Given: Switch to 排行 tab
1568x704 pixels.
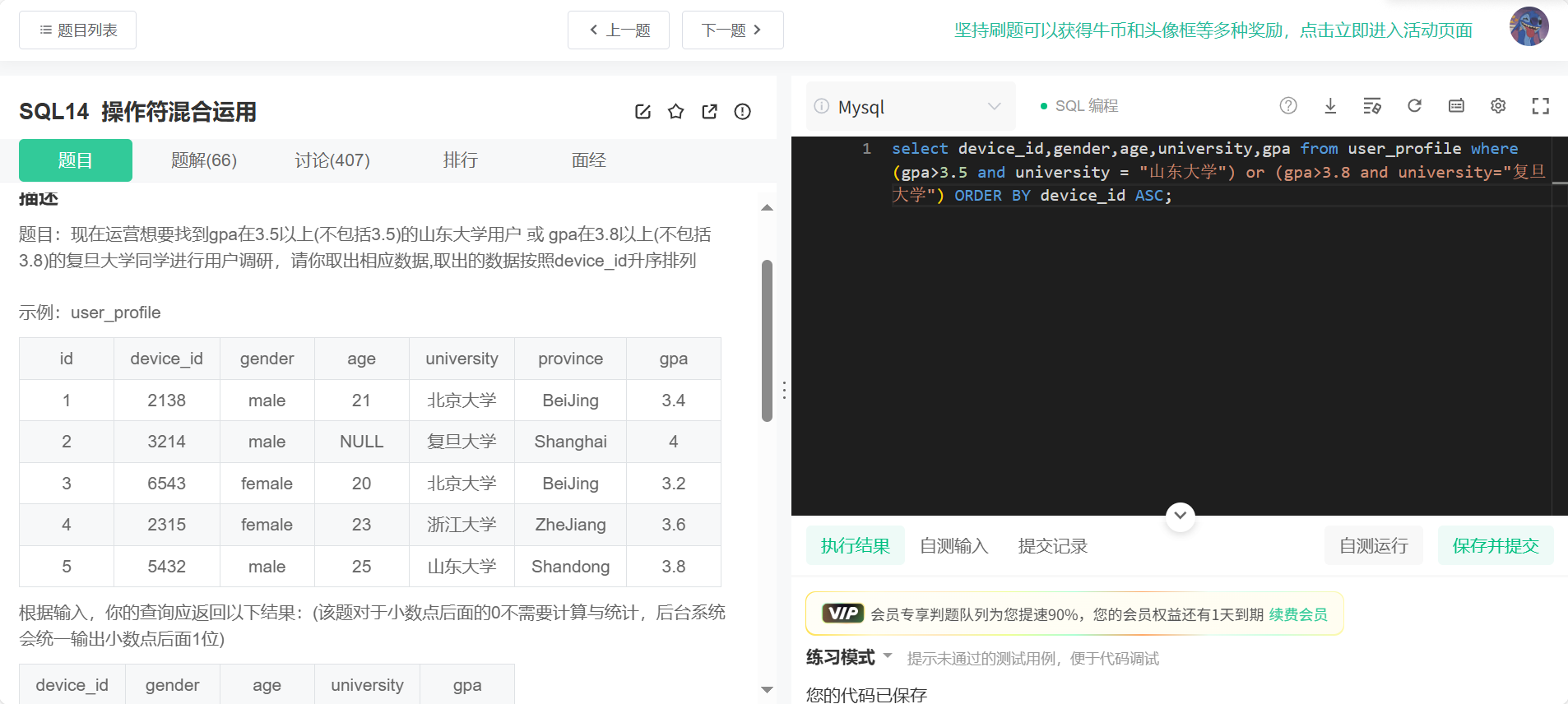Looking at the screenshot, I should 461,160.
